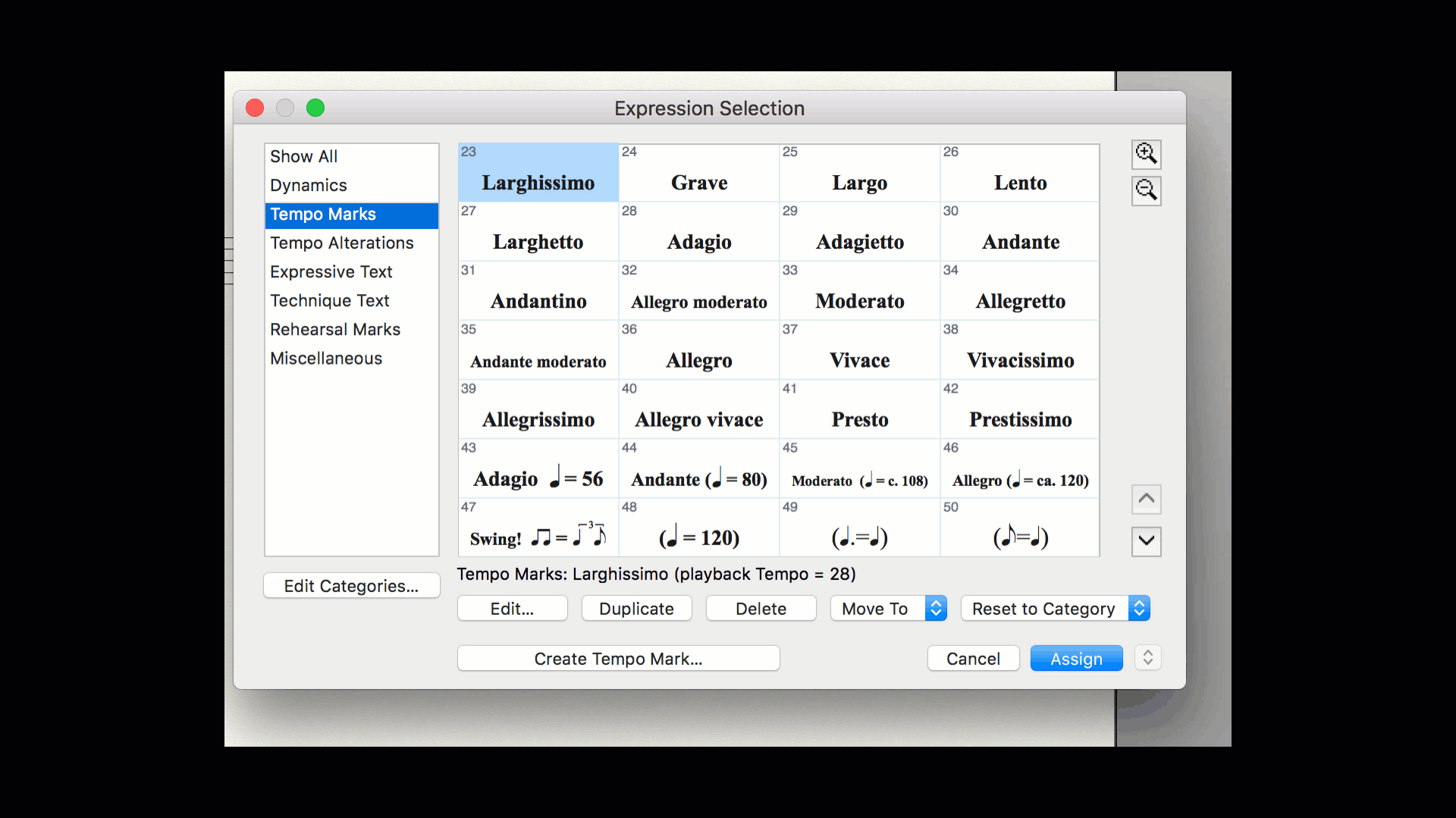The width and height of the screenshot is (1456, 818).
Task: Delete the selected expression
Action: tap(761, 609)
